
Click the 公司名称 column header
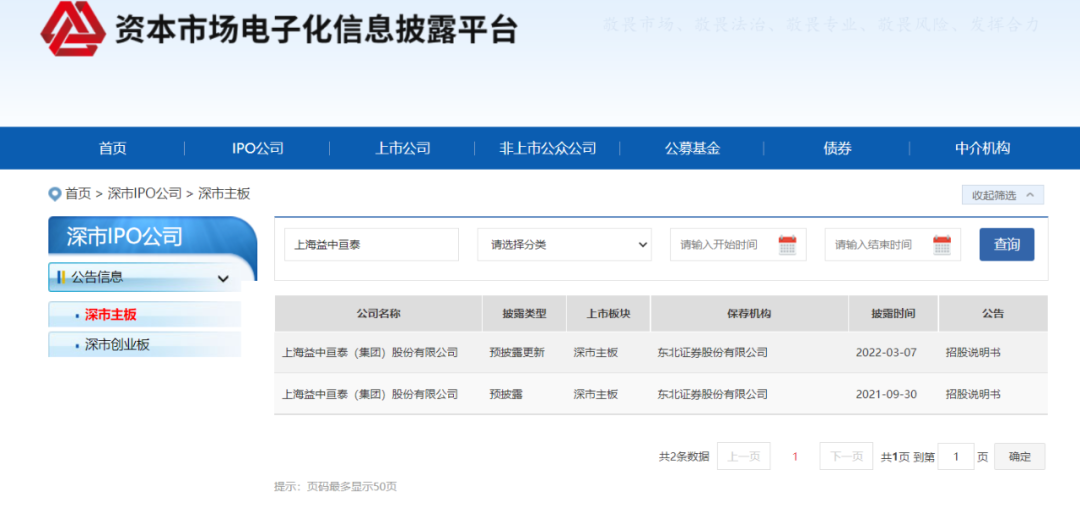pos(378,313)
